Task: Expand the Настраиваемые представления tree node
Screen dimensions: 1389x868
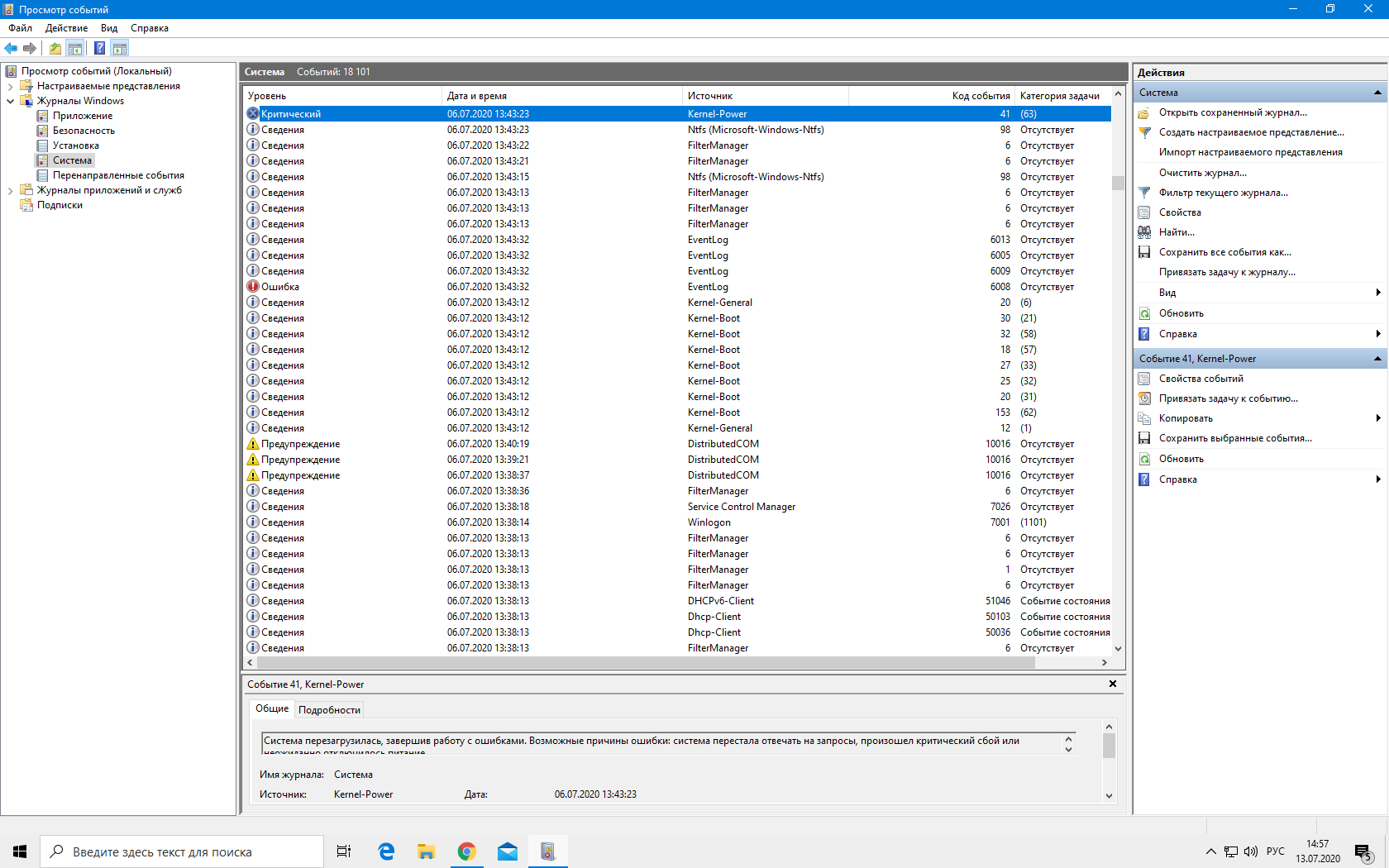Action: tap(10, 86)
